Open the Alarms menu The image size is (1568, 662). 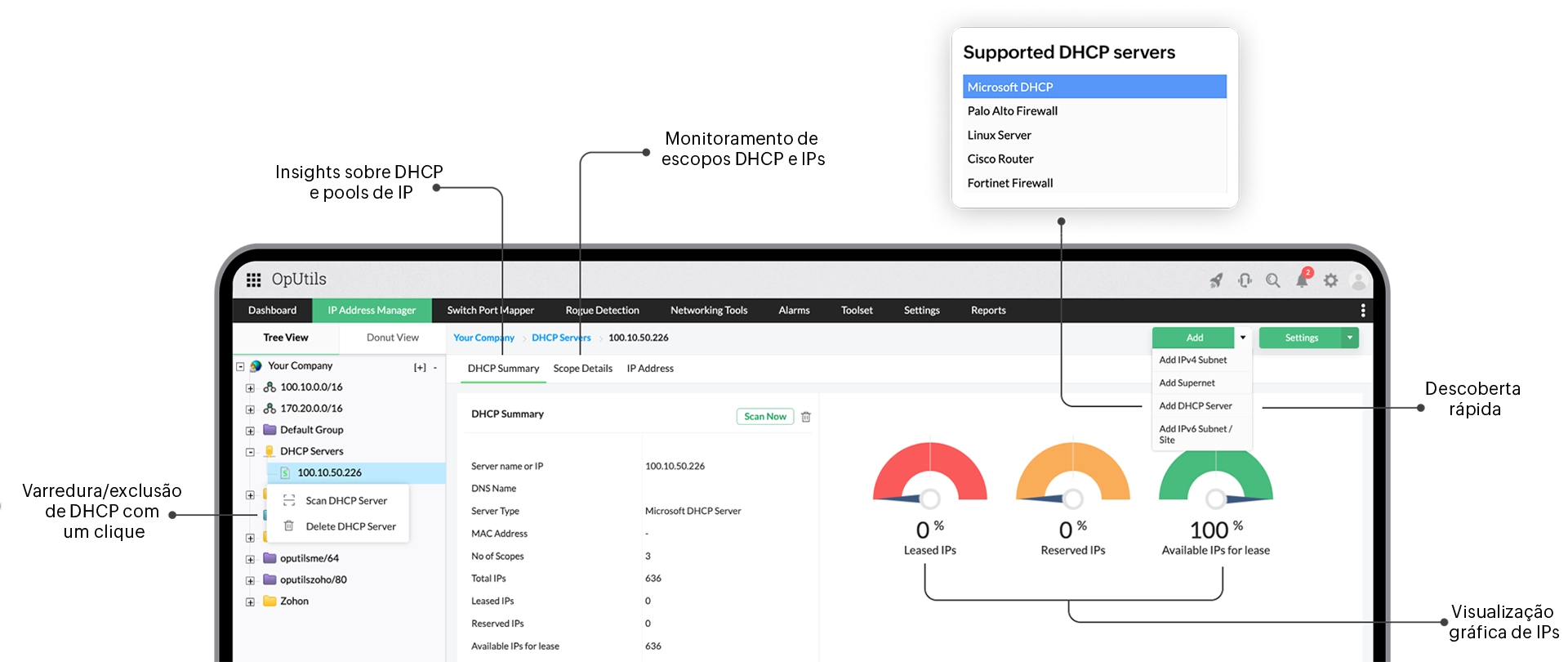(x=794, y=311)
